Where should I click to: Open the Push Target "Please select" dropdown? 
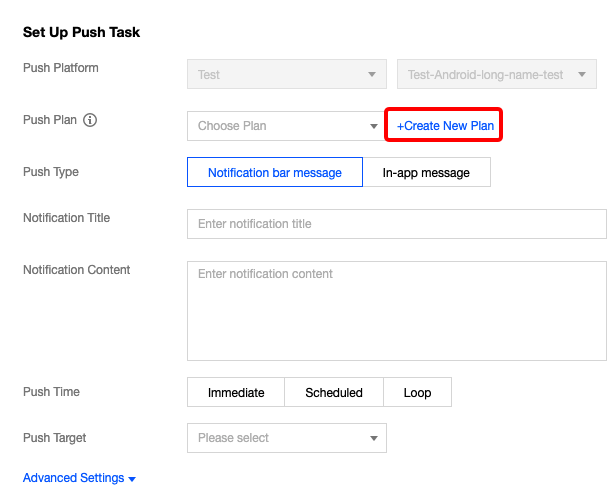(280, 438)
